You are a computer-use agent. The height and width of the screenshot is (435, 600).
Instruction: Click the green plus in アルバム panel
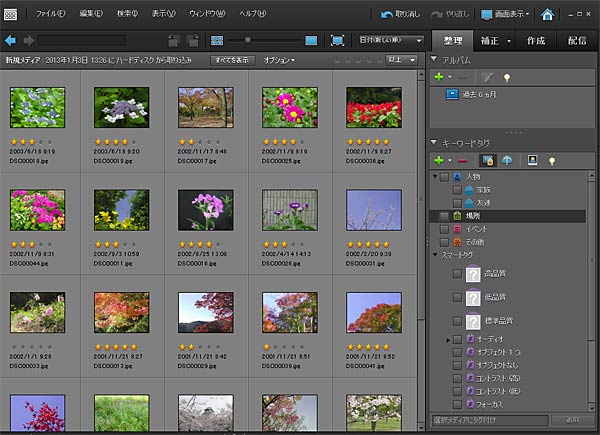click(x=439, y=77)
